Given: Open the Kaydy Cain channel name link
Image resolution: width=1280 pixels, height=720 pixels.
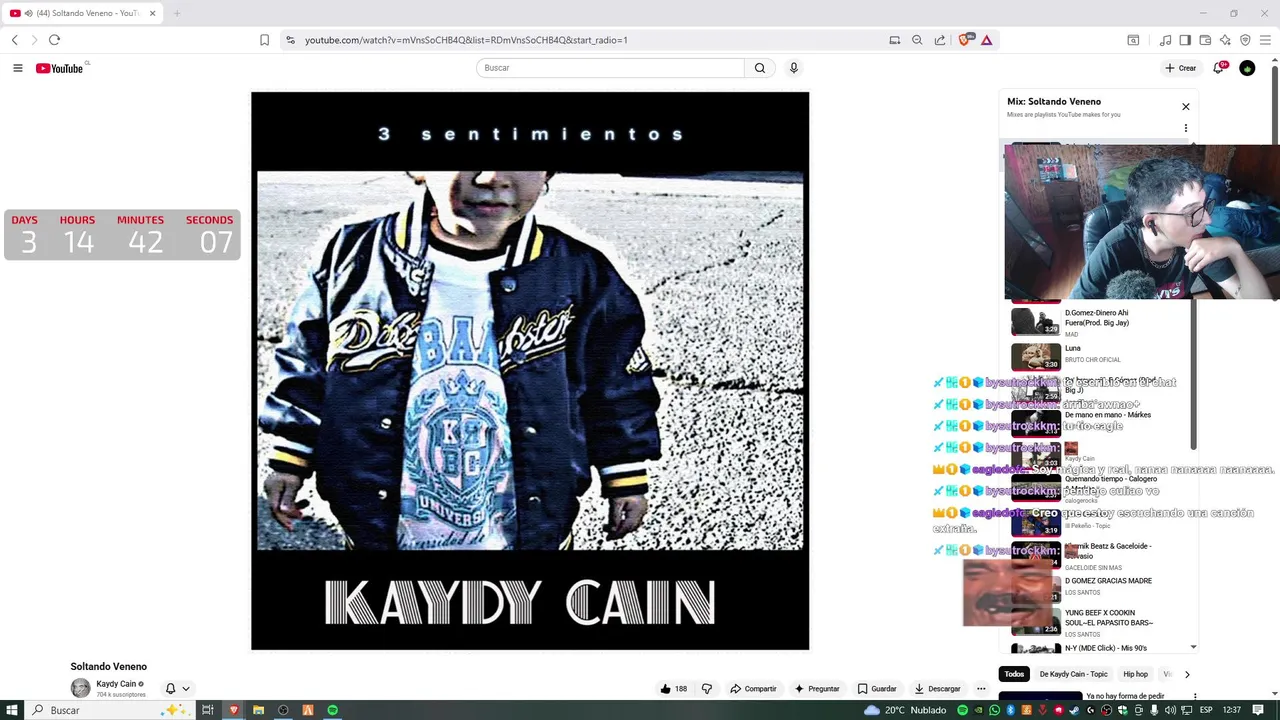Looking at the screenshot, I should coord(116,684).
